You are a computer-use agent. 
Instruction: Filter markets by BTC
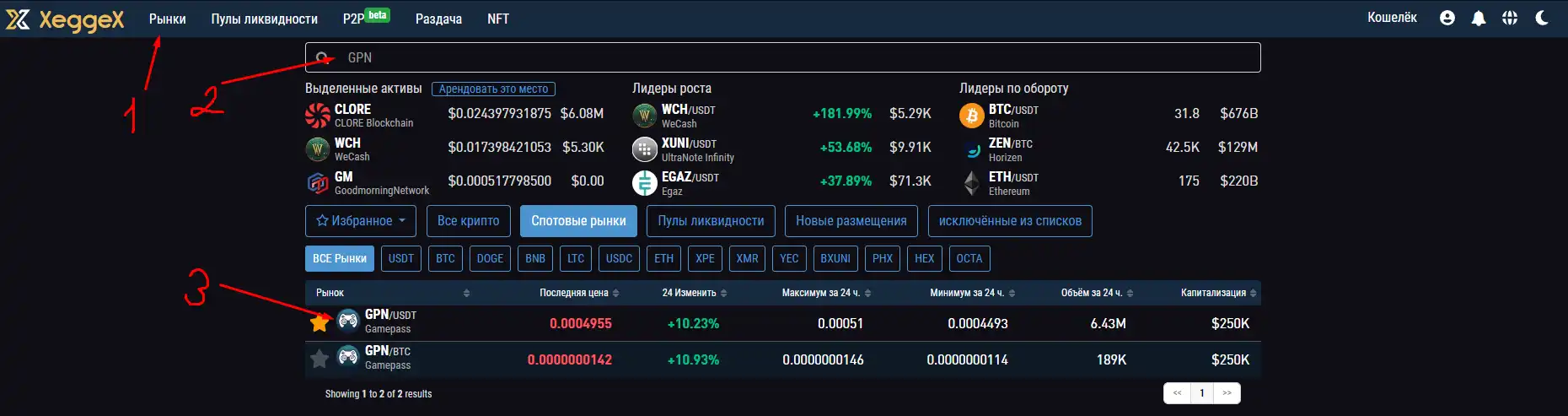pyautogui.click(x=445, y=258)
